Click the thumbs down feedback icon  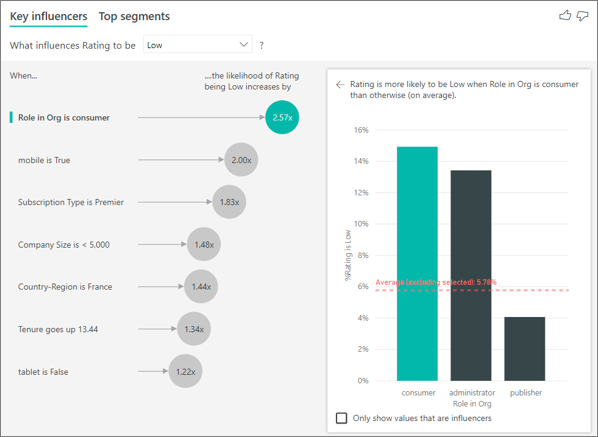[582, 16]
